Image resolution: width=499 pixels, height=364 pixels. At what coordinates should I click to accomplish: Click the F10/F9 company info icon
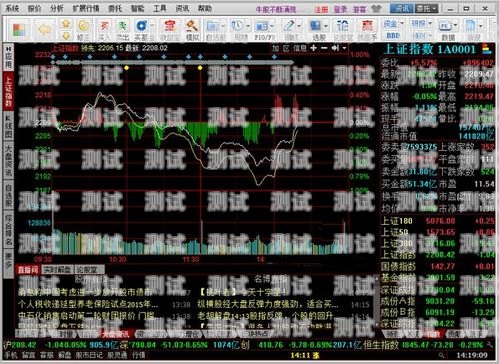tap(264, 29)
